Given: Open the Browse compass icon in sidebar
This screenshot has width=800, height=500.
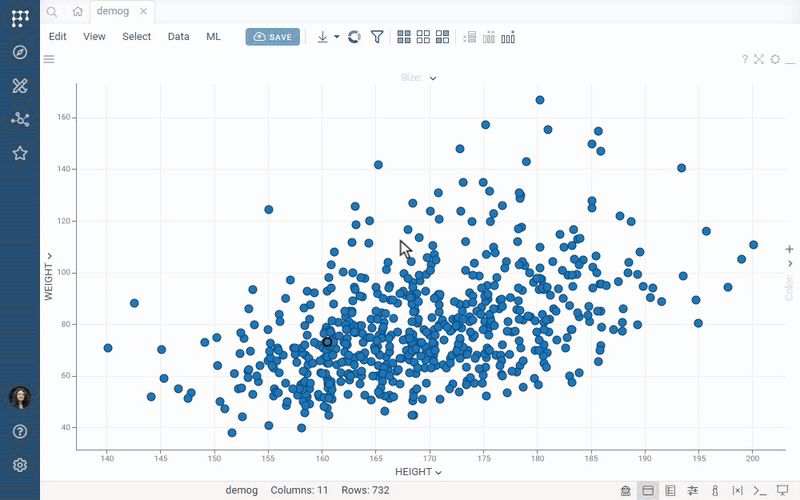Looking at the screenshot, I should click(x=20, y=52).
